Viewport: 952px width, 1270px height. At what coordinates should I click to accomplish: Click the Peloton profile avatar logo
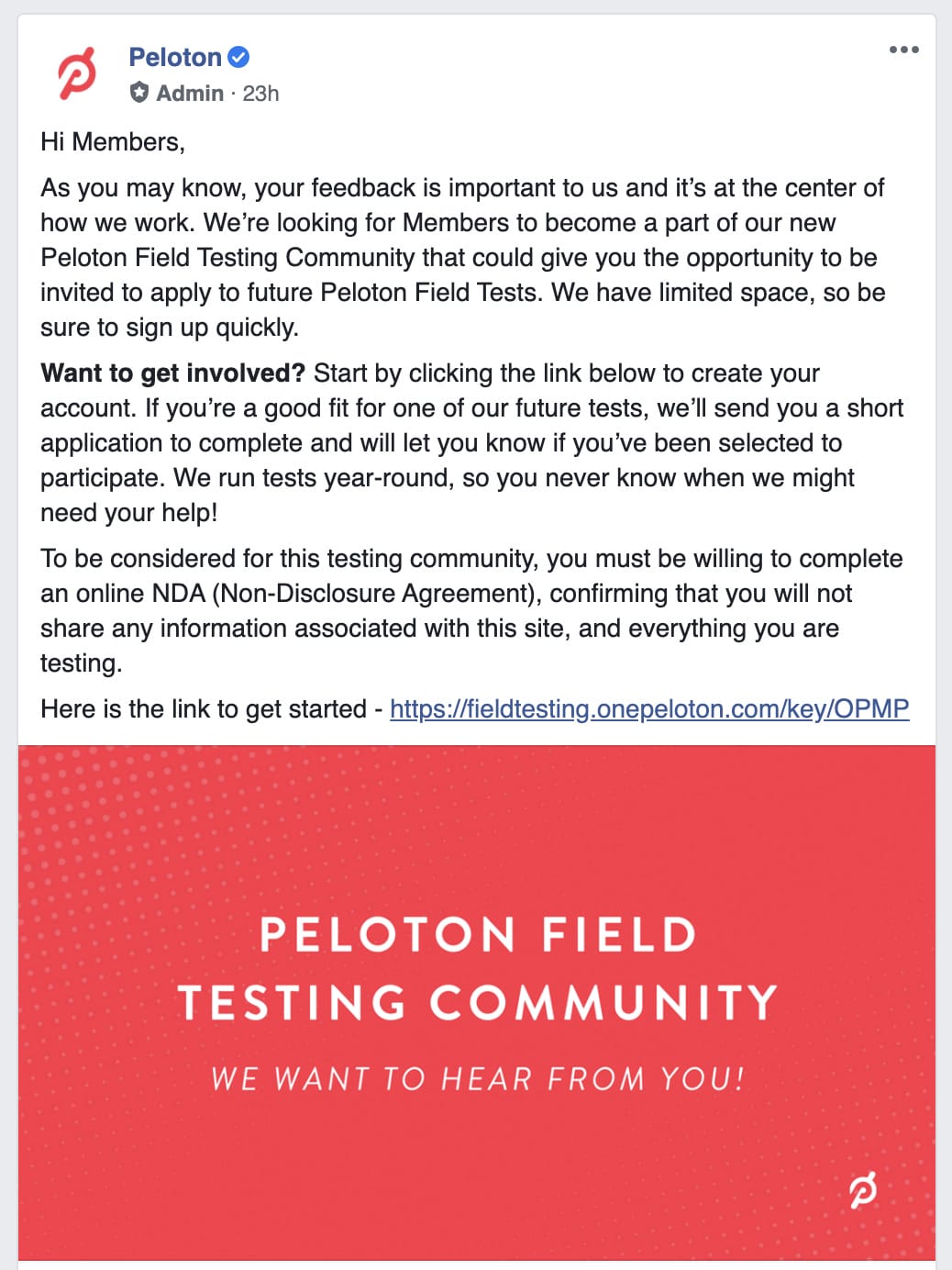click(x=77, y=73)
